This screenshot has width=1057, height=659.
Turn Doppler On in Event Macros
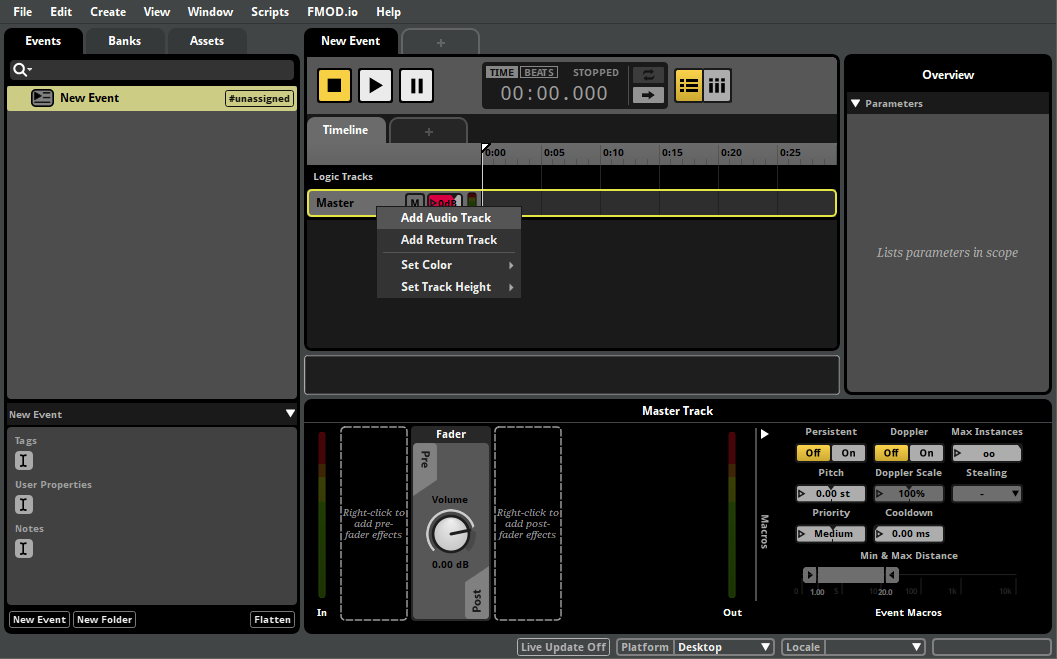pos(925,453)
